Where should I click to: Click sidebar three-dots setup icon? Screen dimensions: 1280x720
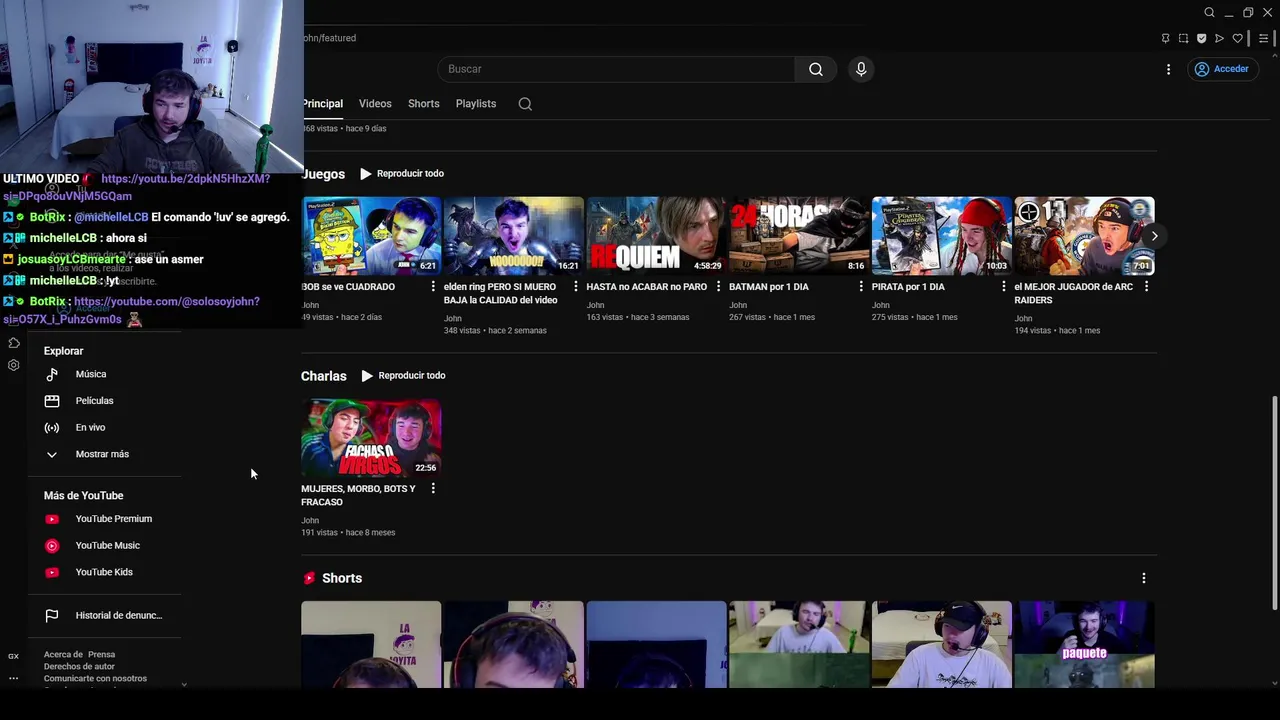(13, 678)
